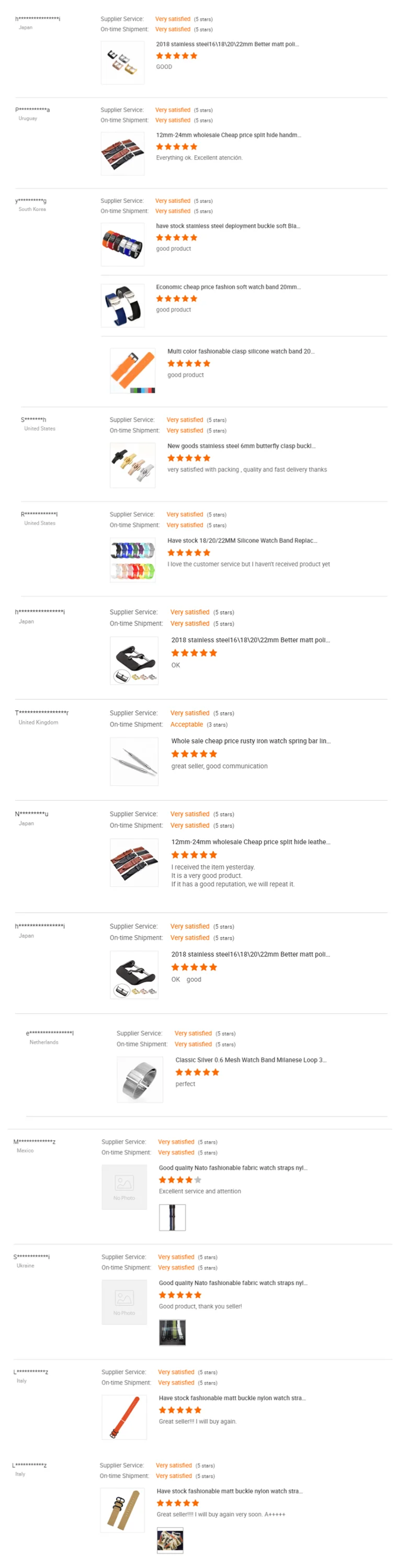The image size is (397, 1568).
Task: Enlarge review photo under "buy again very soon. A+++++"
Action: pyautogui.click(x=170, y=1541)
